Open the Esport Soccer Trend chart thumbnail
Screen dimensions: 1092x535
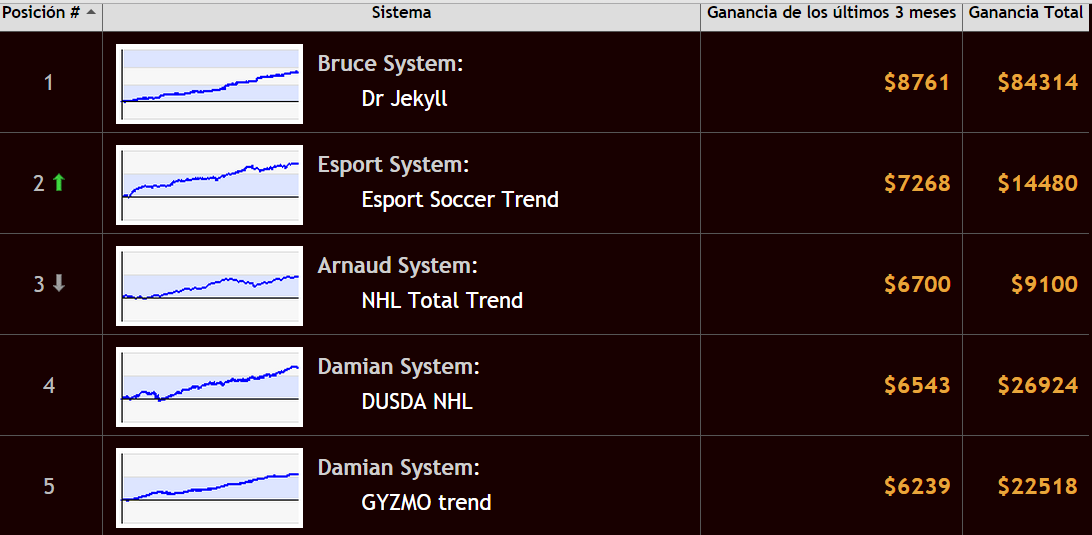pos(210,185)
